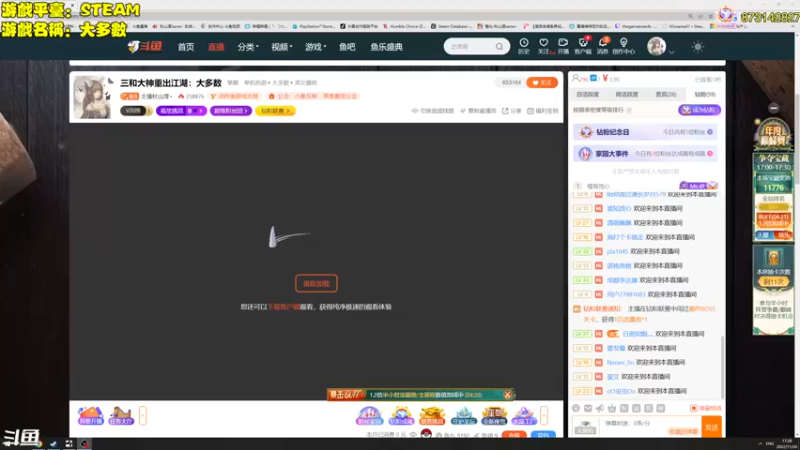Open the 消息 notification bell icon

pos(603,46)
